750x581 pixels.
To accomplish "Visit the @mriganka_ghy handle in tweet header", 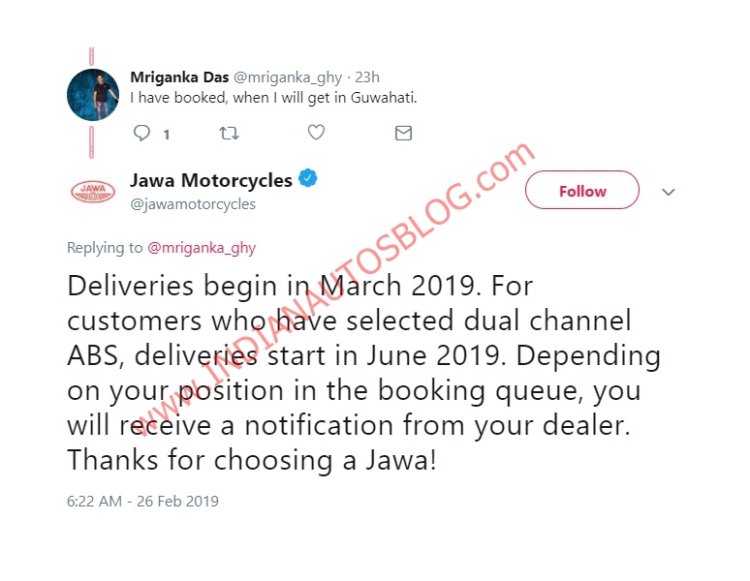I will tap(287, 77).
